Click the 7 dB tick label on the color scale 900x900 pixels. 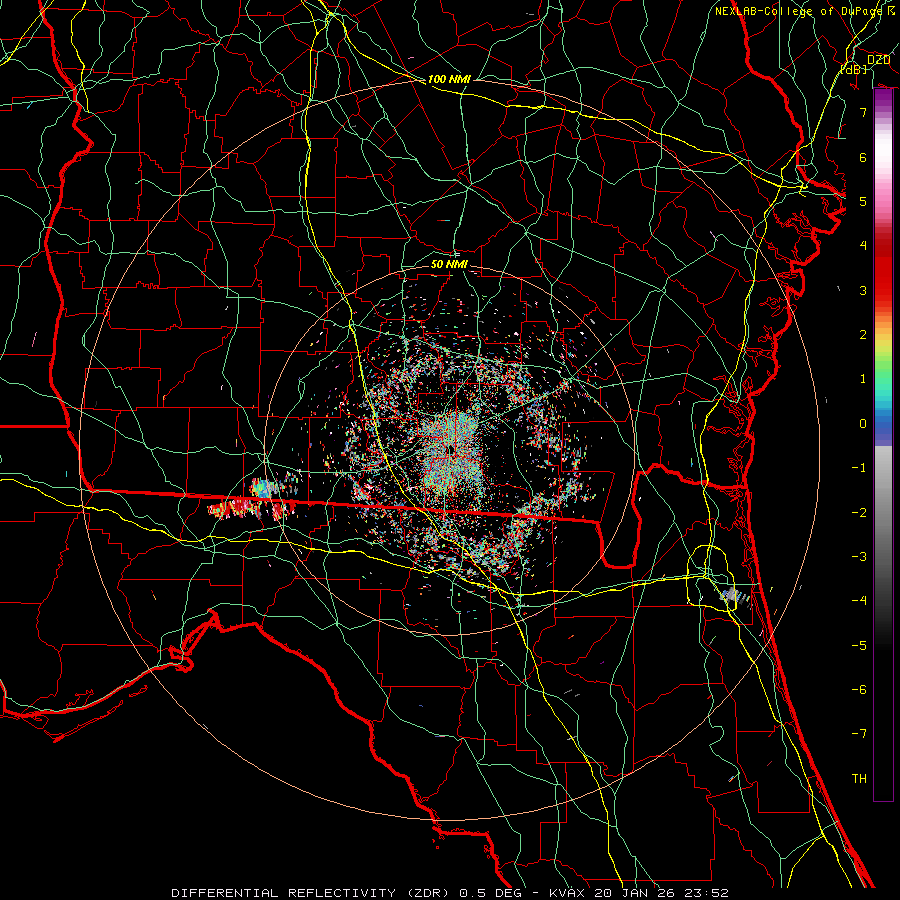tap(863, 112)
